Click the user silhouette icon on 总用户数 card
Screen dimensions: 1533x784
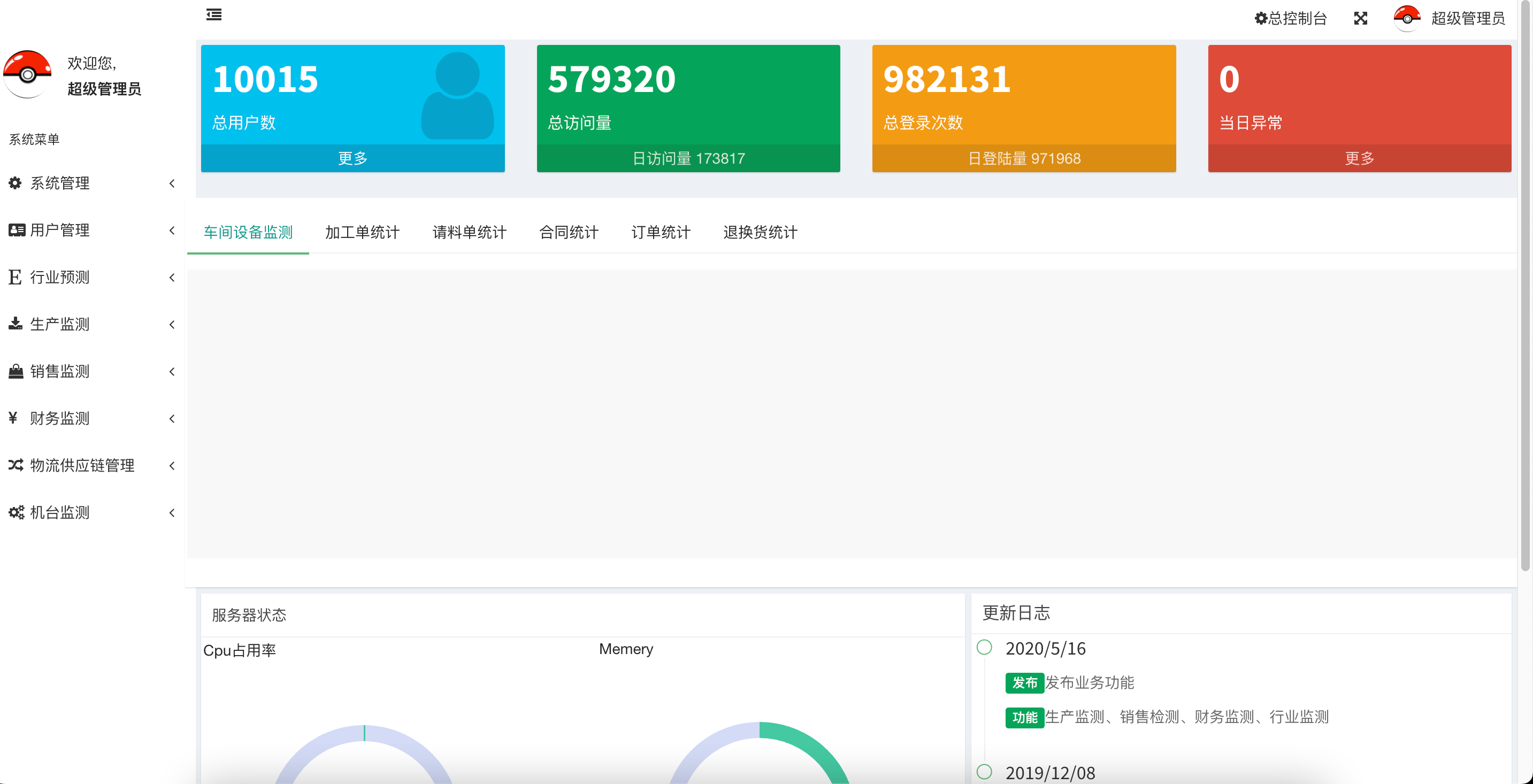pyautogui.click(x=457, y=95)
